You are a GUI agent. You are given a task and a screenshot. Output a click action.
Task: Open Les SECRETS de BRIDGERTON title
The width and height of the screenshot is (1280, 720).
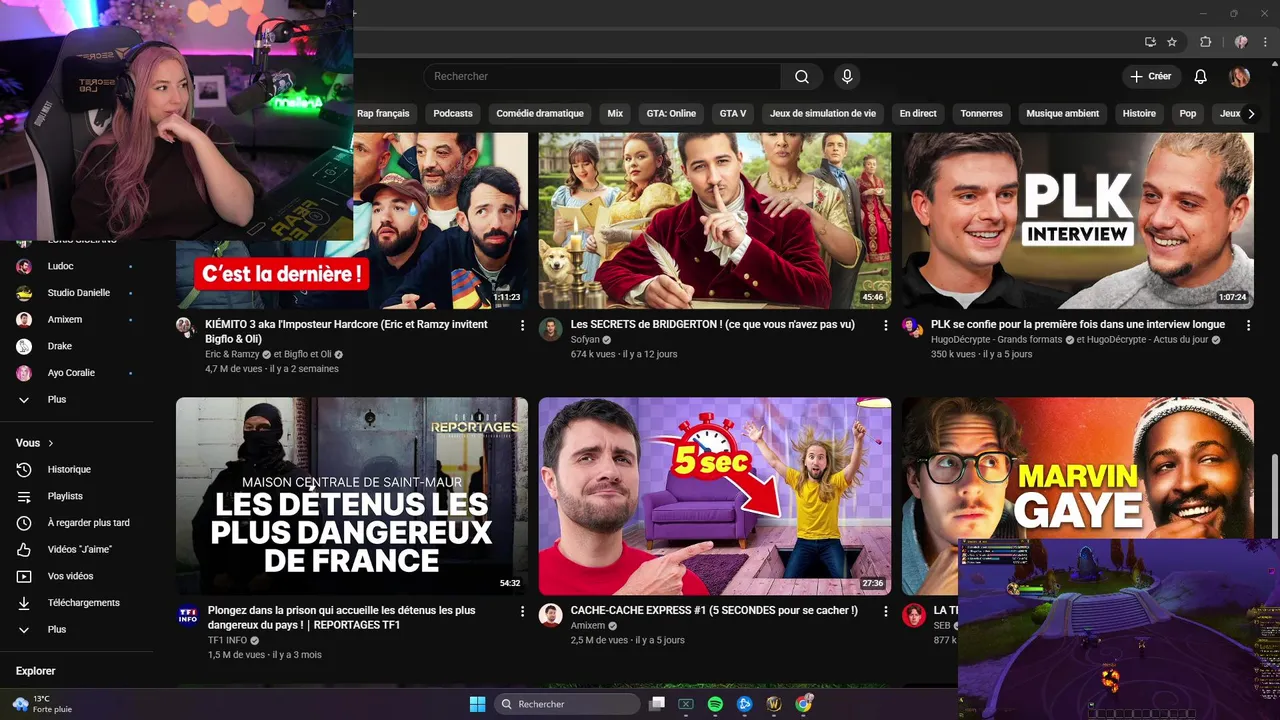(x=712, y=325)
